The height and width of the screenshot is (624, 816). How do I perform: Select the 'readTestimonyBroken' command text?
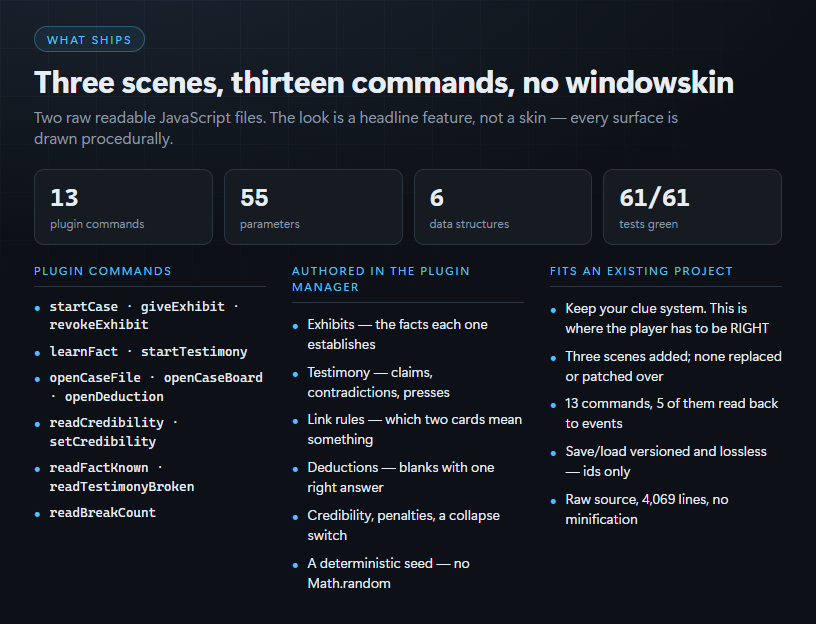[122, 487]
